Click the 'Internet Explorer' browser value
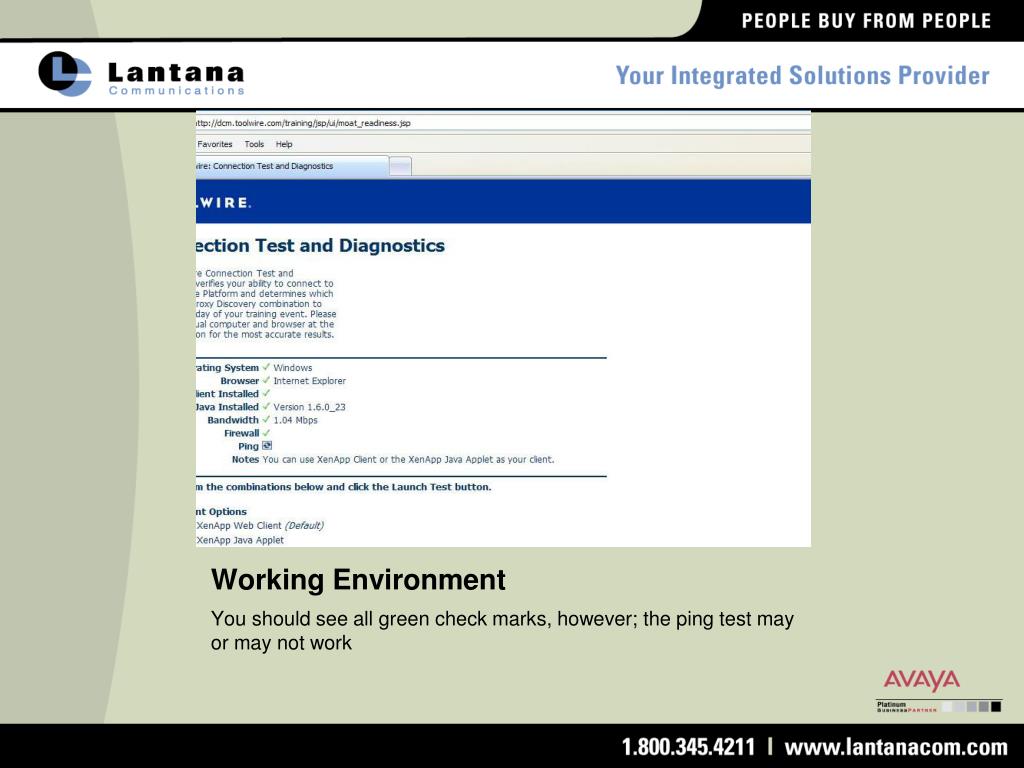Viewport: 1024px width, 768px height. click(x=310, y=381)
